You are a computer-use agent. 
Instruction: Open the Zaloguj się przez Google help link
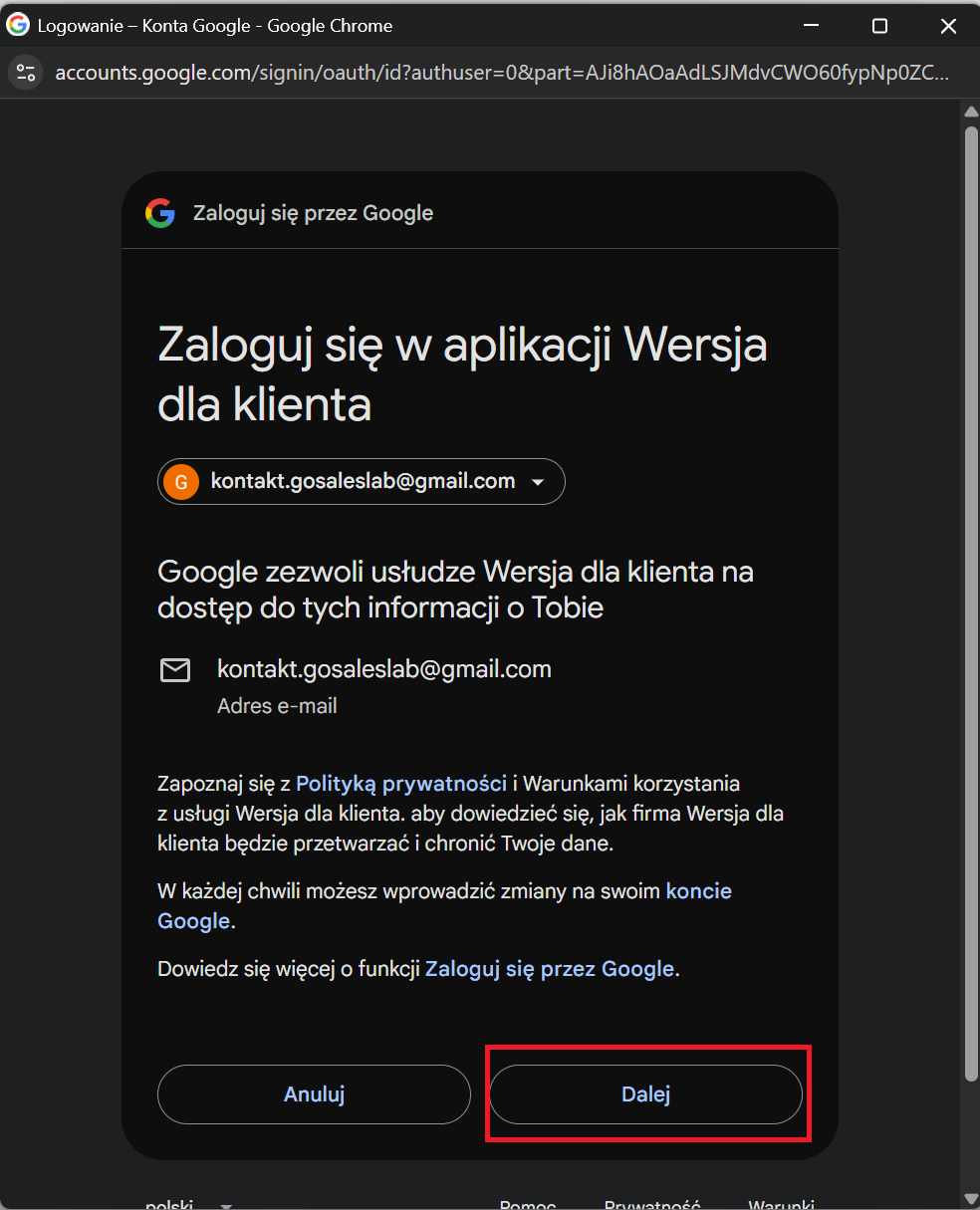(x=550, y=969)
